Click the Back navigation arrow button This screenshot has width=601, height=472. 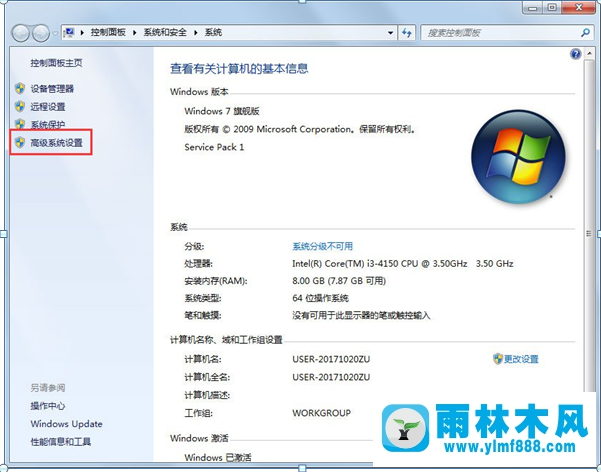[x=20, y=33]
